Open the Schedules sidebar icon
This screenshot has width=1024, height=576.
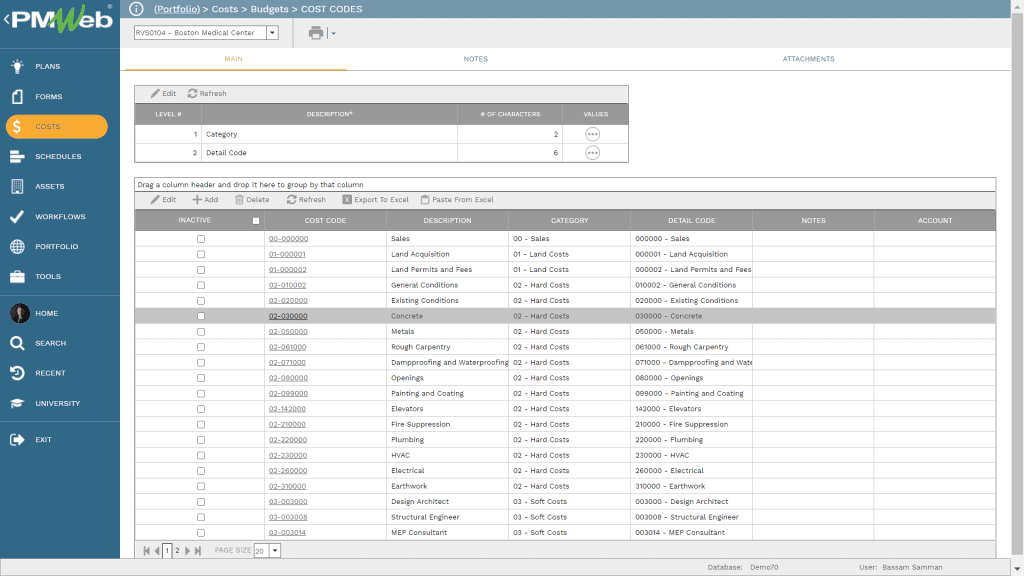click(x=18, y=156)
